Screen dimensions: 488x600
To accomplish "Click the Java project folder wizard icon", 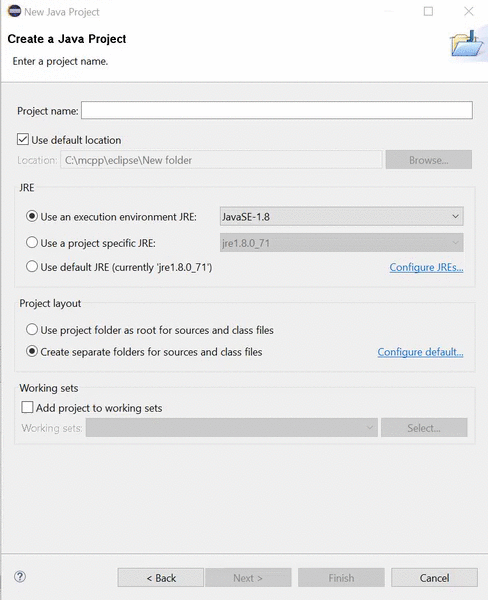I will point(467,44).
